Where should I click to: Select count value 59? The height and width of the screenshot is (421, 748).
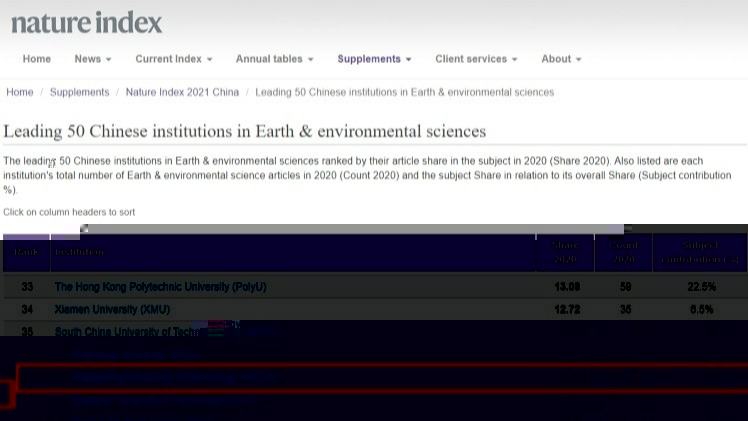pyautogui.click(x=625, y=287)
